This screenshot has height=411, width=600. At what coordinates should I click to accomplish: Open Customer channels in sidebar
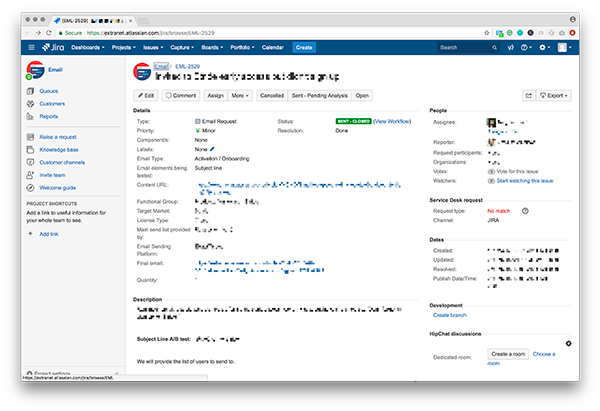click(x=62, y=162)
